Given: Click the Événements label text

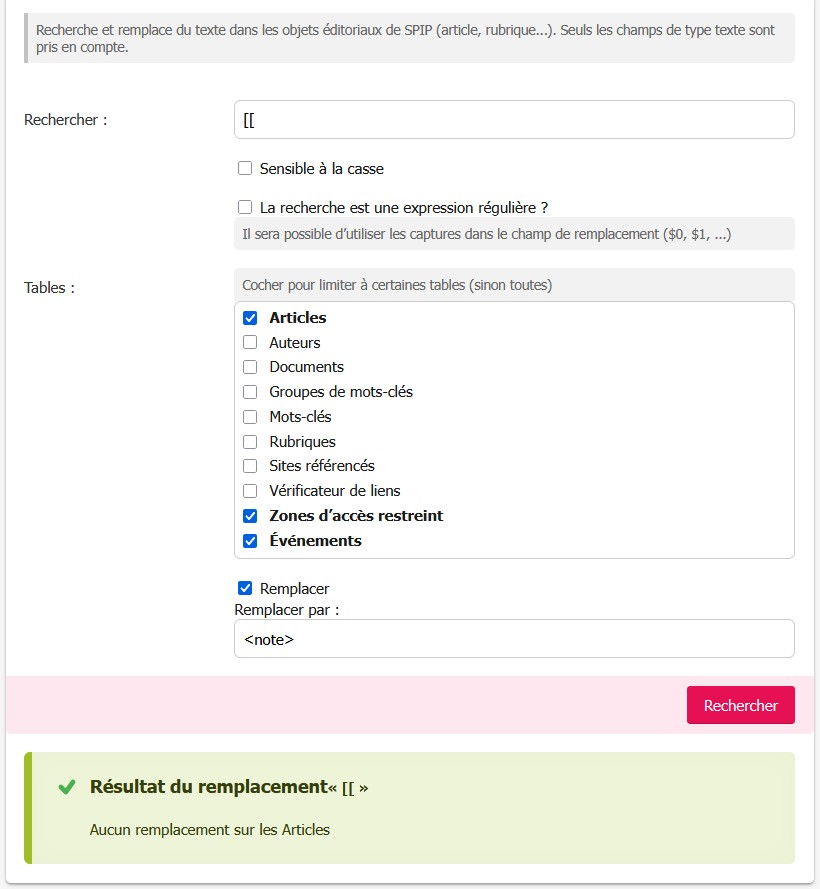Looking at the screenshot, I should coord(315,541).
